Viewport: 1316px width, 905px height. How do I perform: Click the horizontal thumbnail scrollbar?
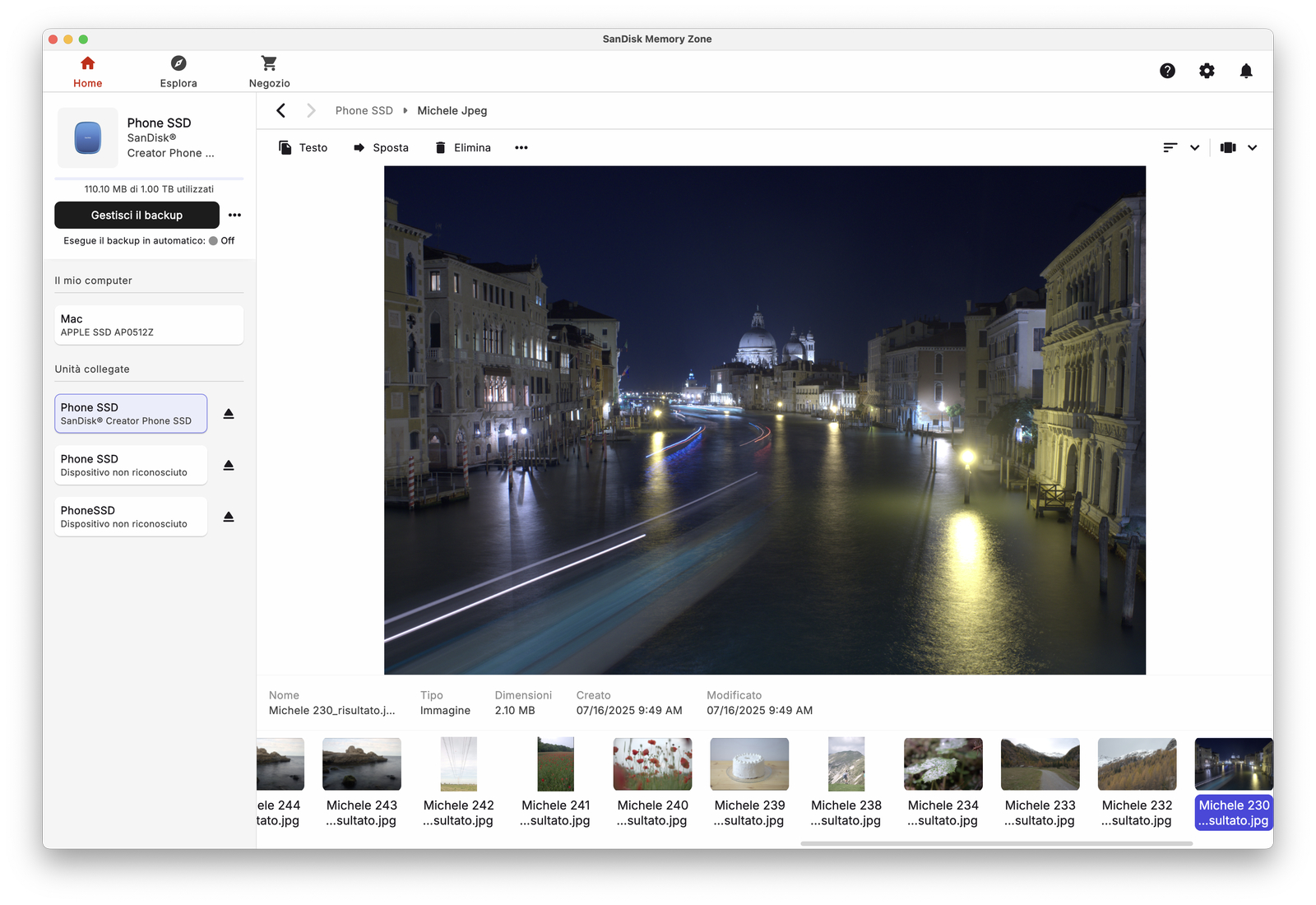point(996,843)
